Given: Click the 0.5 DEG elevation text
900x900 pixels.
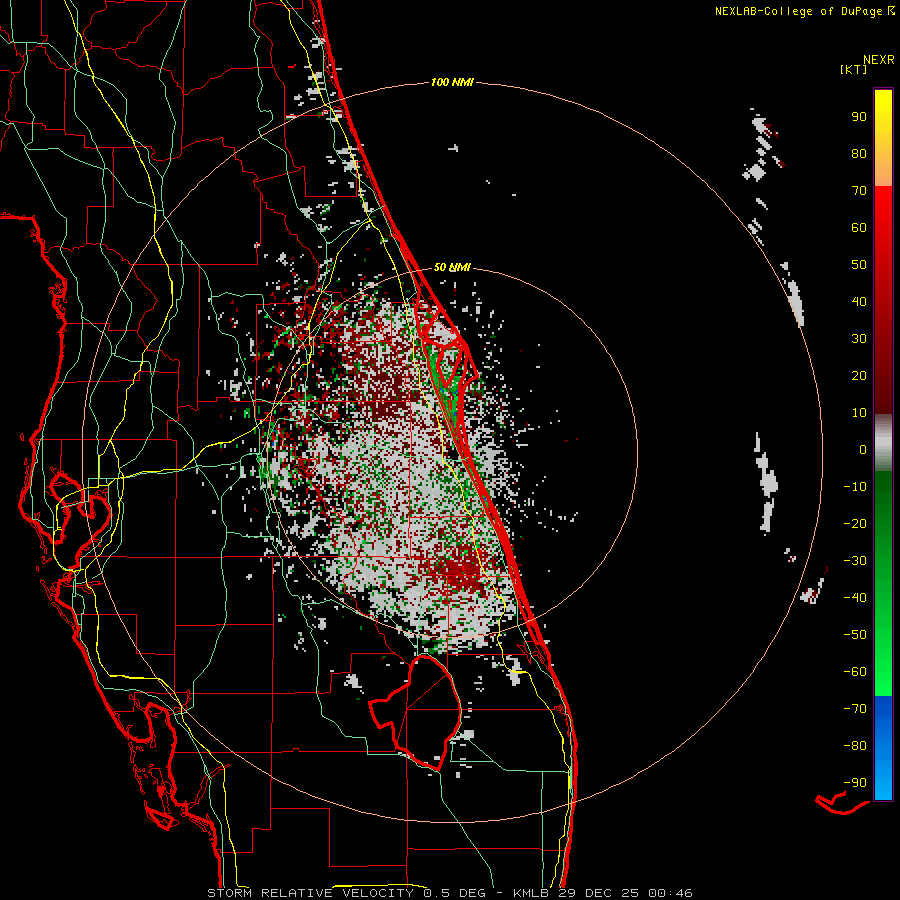Looking at the screenshot, I should 454,893.
